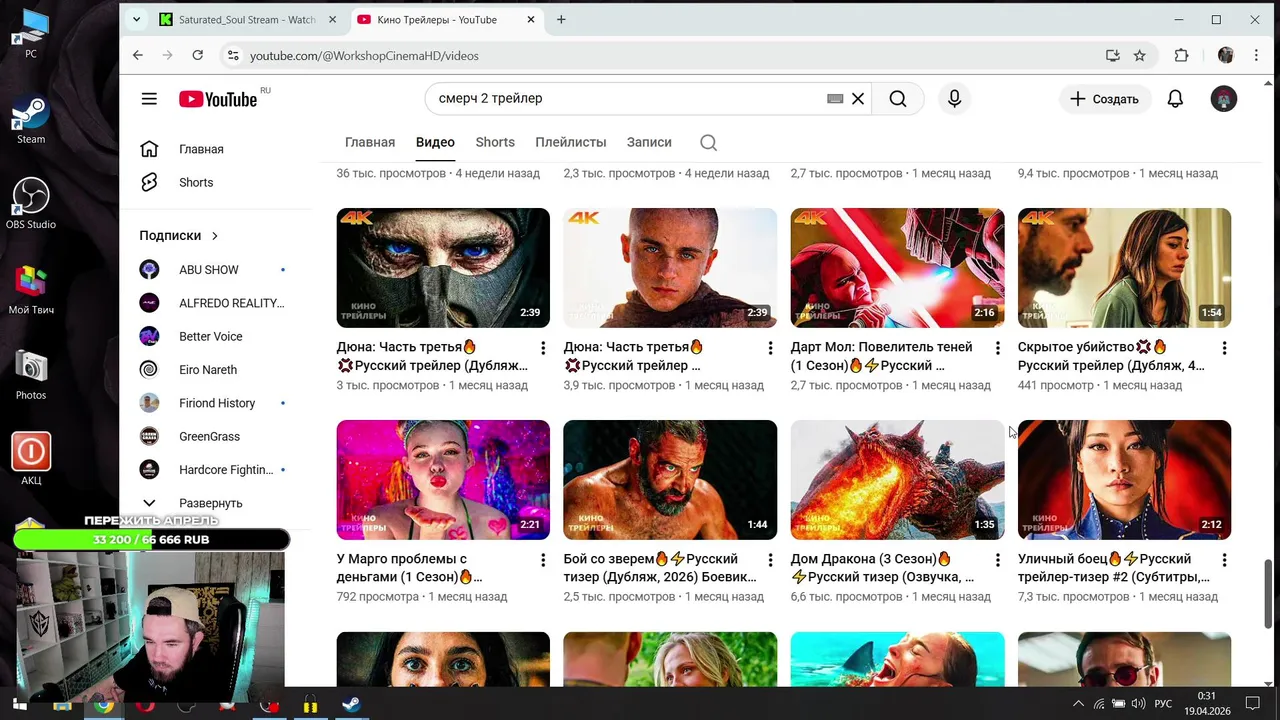The width and height of the screenshot is (1280, 720).
Task: Show hidden system tray icons
Action: point(1078,703)
